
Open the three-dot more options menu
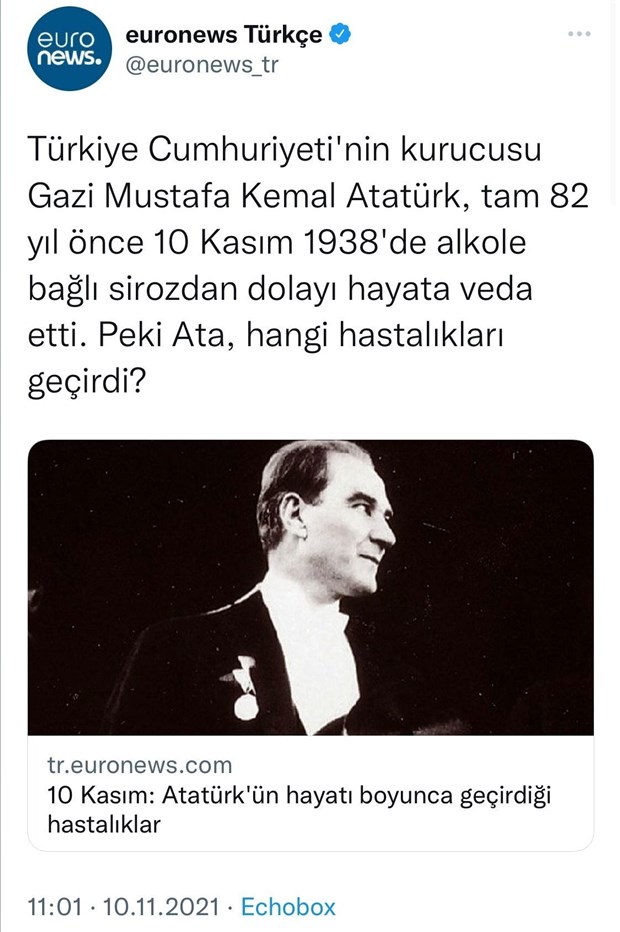point(579,34)
